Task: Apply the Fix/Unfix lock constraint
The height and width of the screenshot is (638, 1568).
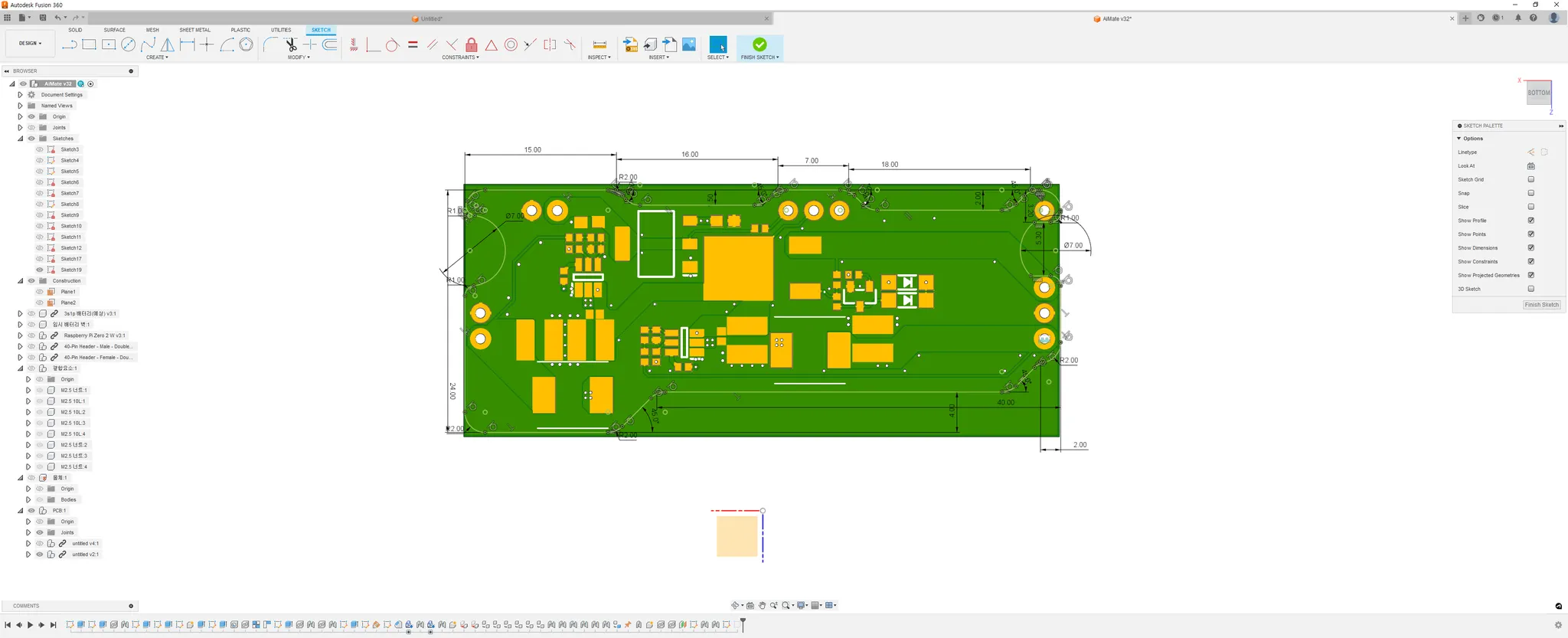Action: [472, 45]
